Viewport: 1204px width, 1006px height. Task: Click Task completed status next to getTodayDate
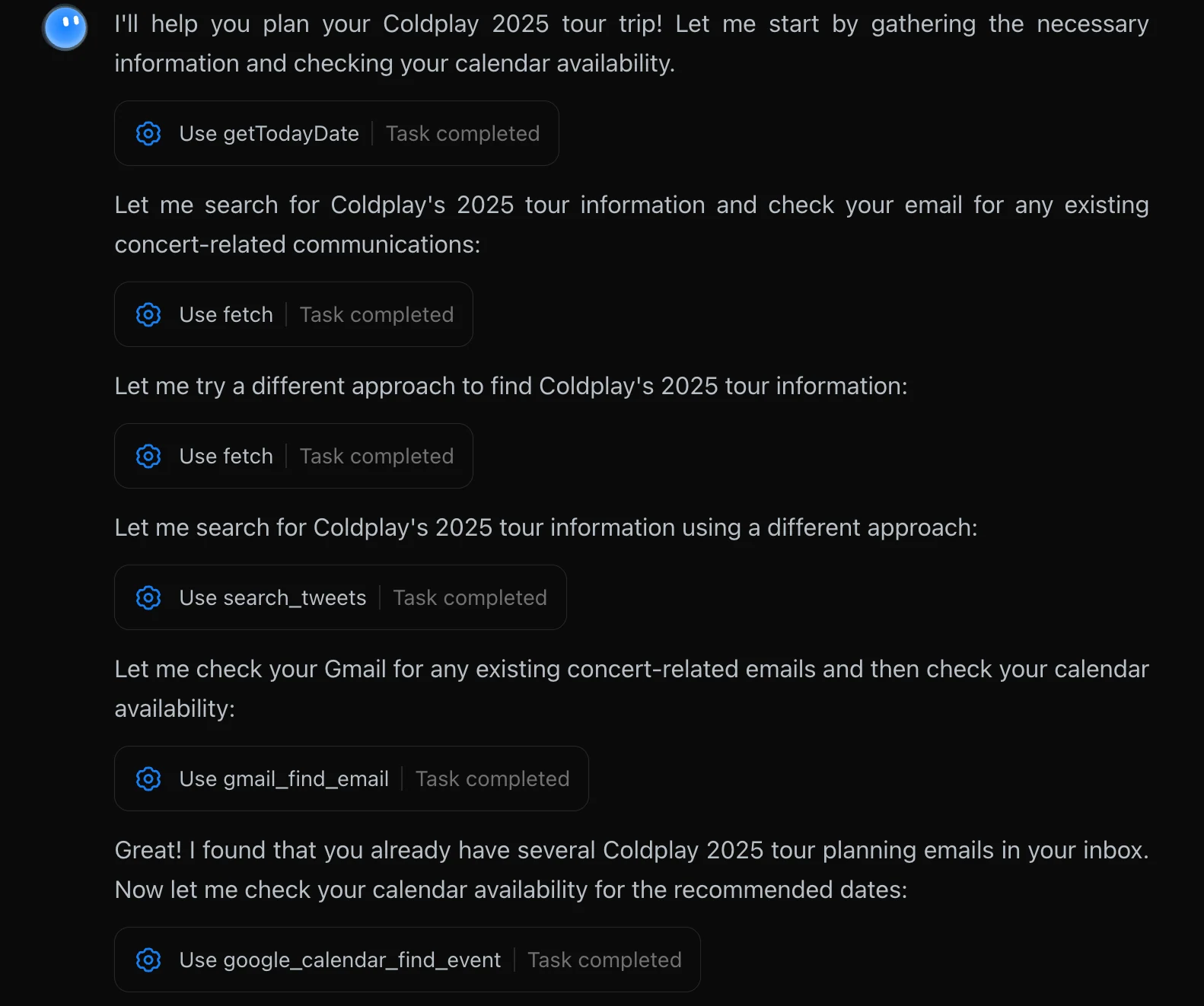click(463, 134)
